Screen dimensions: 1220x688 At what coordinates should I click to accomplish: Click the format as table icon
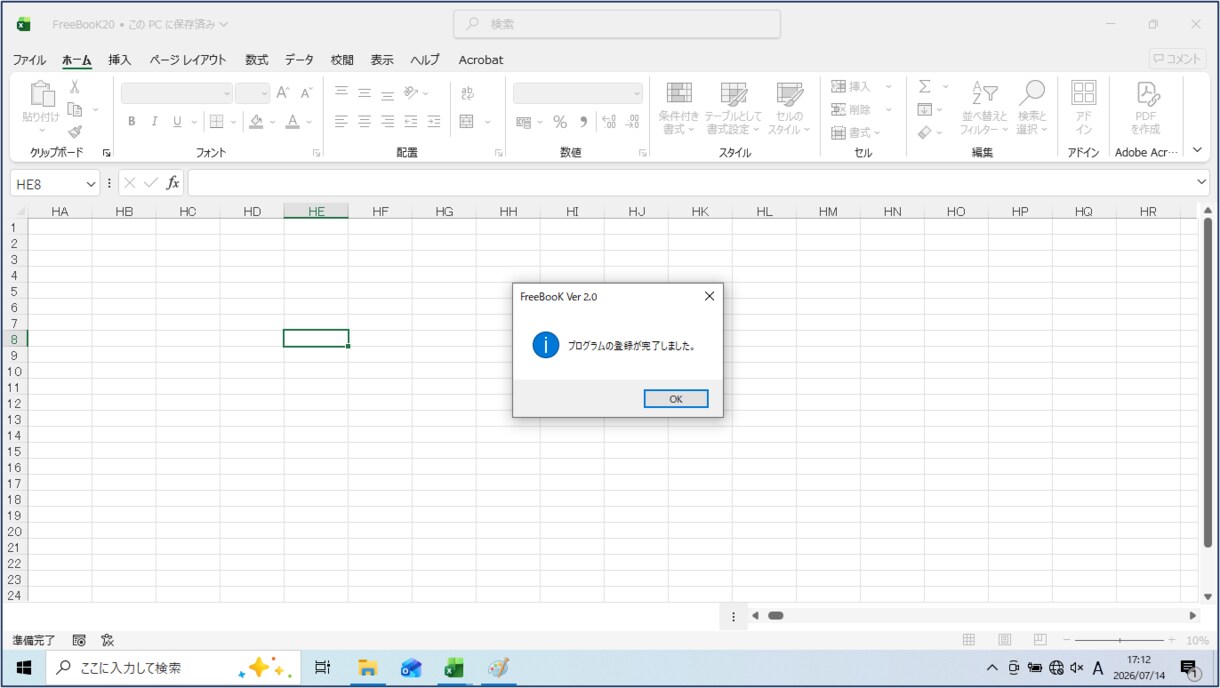[733, 93]
